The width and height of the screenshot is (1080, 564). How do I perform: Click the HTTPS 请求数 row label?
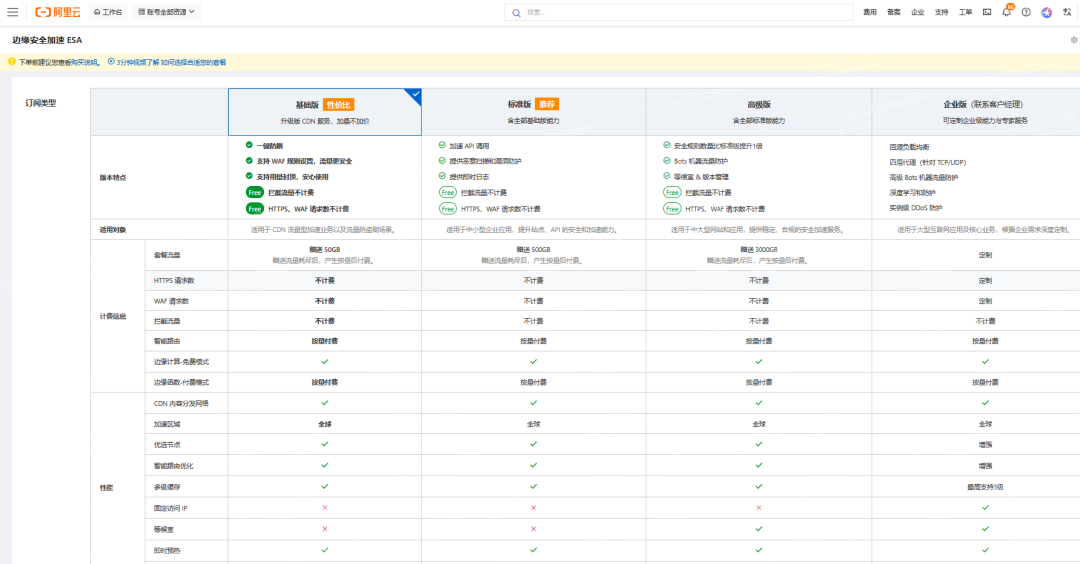pos(174,281)
